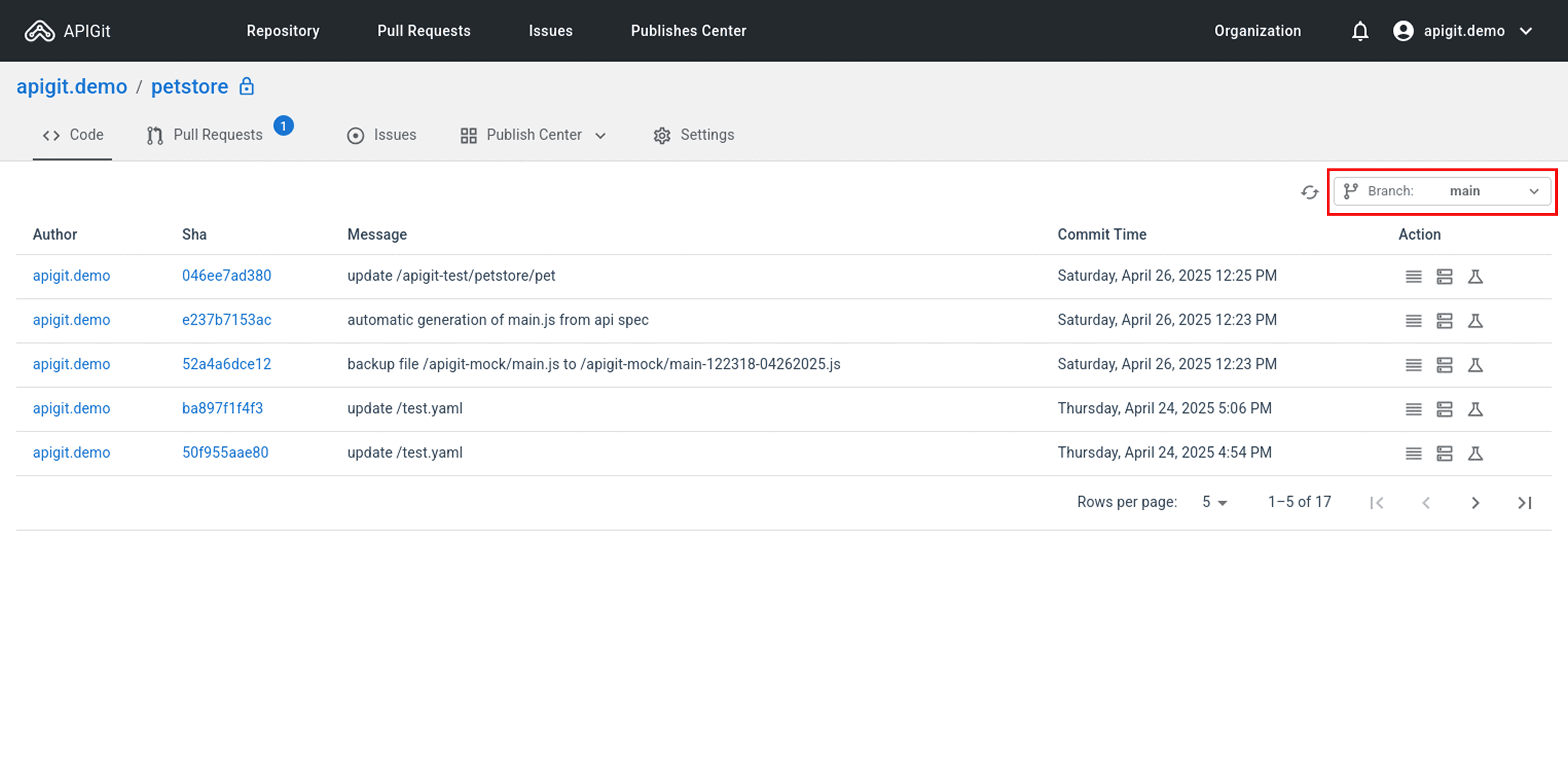Click the apigit.demo breadcrumb link
Image resolution: width=1568 pixels, height=760 pixels.
point(72,87)
